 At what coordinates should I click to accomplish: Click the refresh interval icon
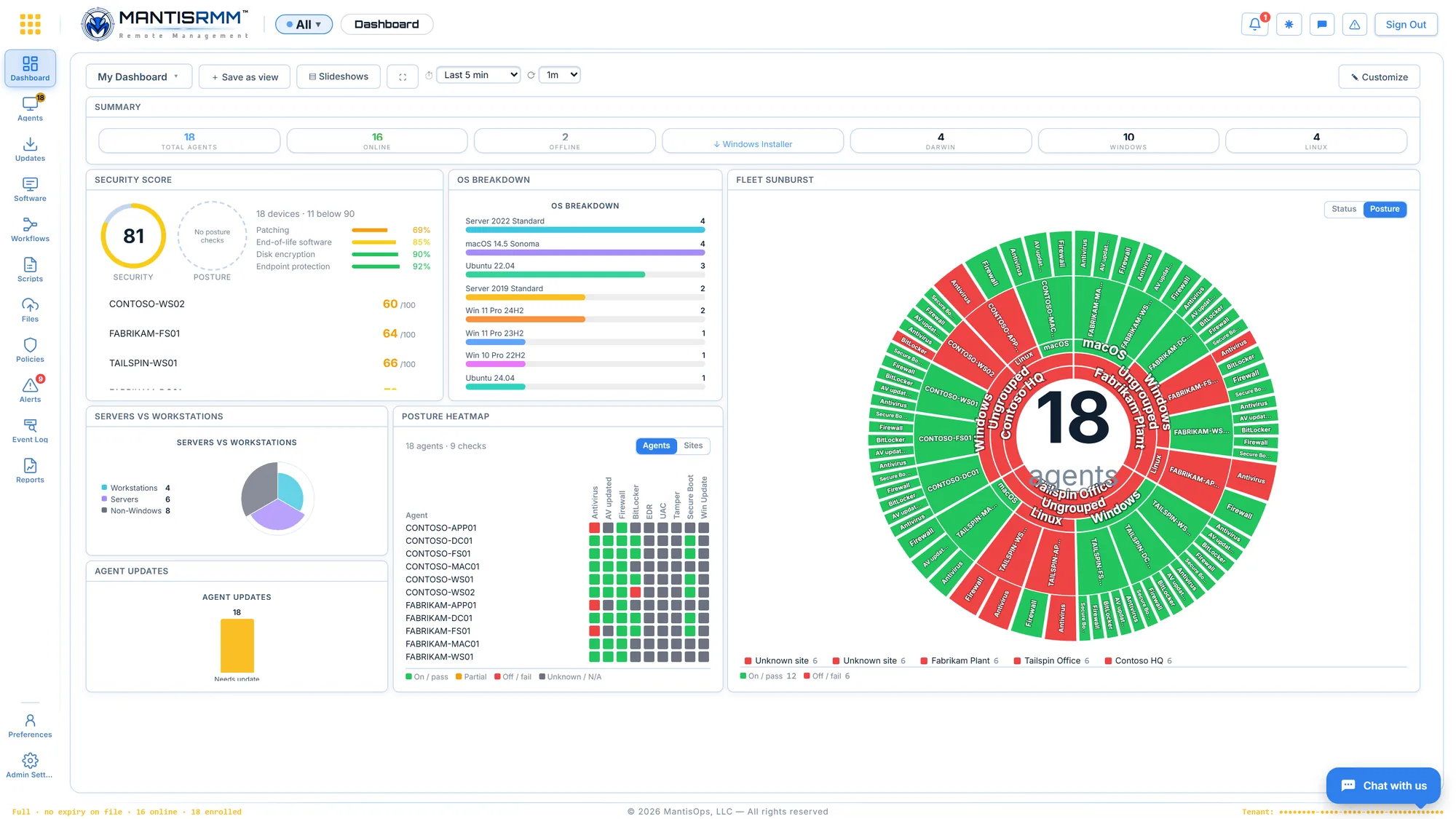click(531, 75)
